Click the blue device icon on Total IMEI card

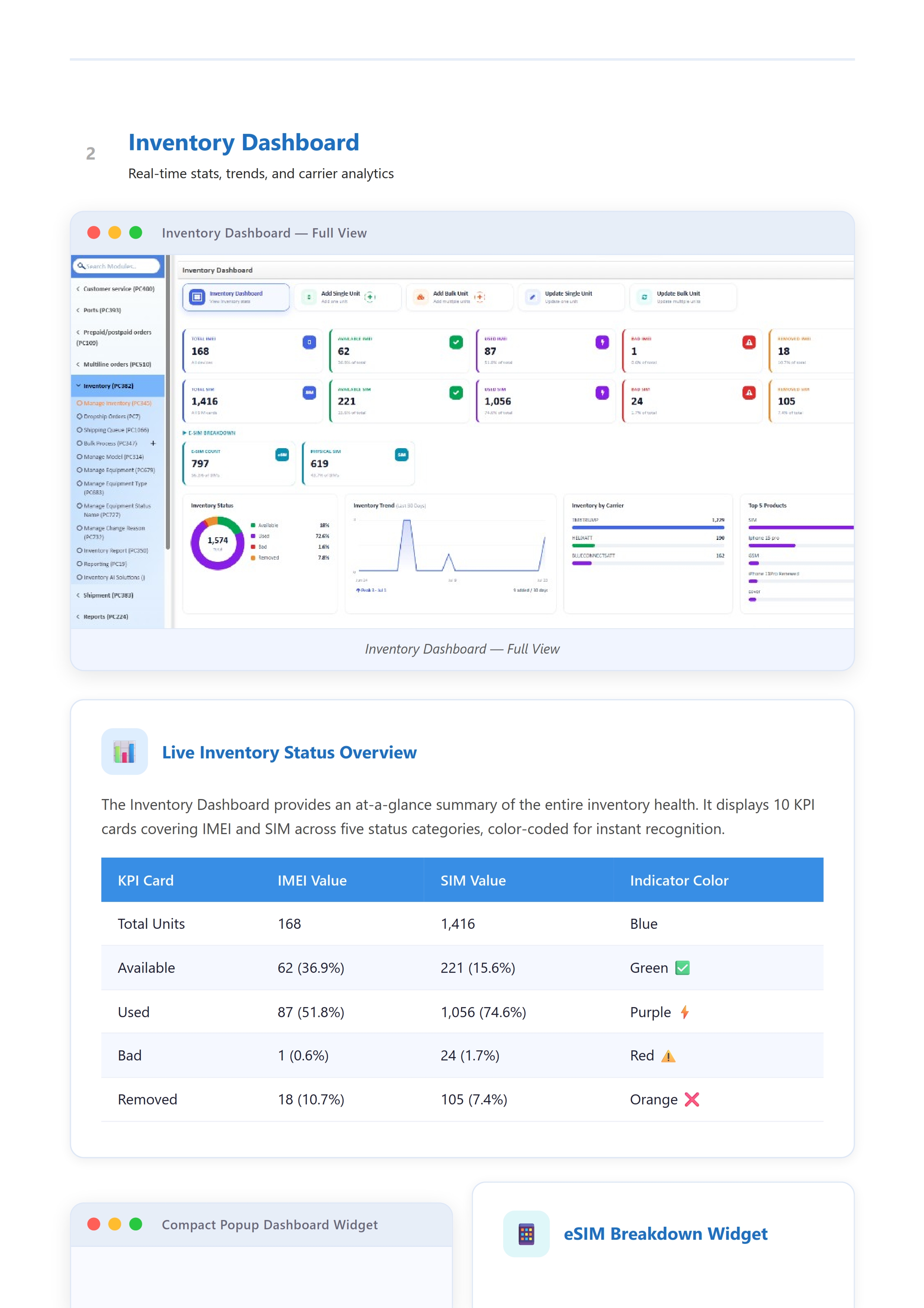[x=309, y=342]
